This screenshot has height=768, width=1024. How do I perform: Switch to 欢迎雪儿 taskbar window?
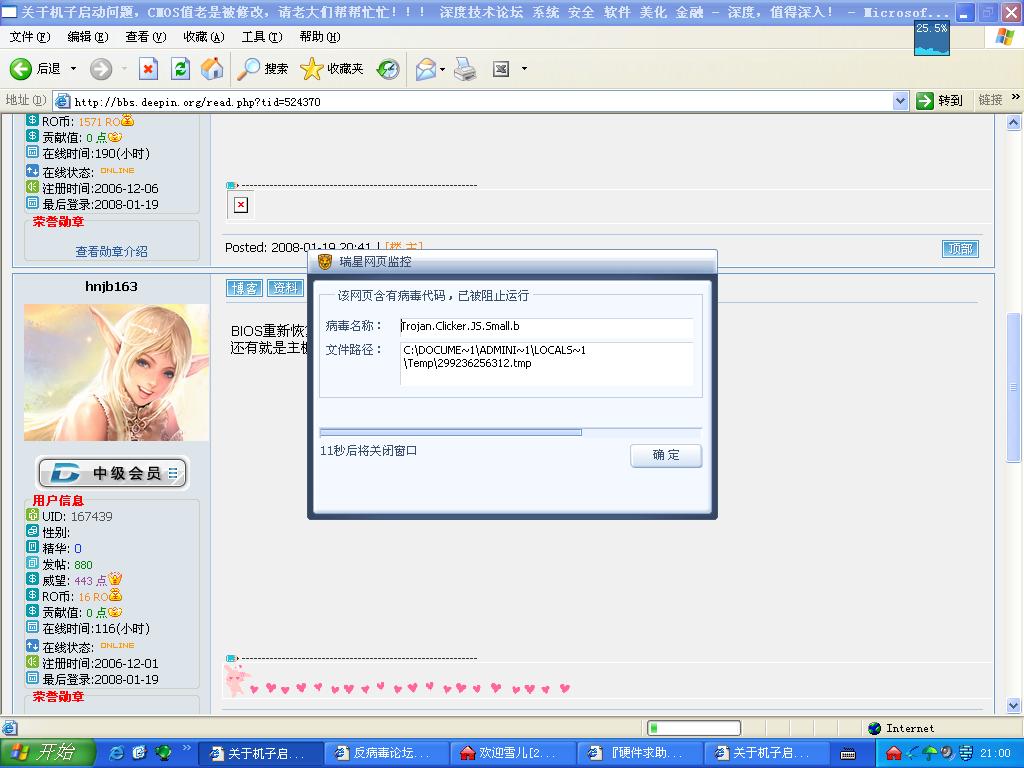coord(514,754)
